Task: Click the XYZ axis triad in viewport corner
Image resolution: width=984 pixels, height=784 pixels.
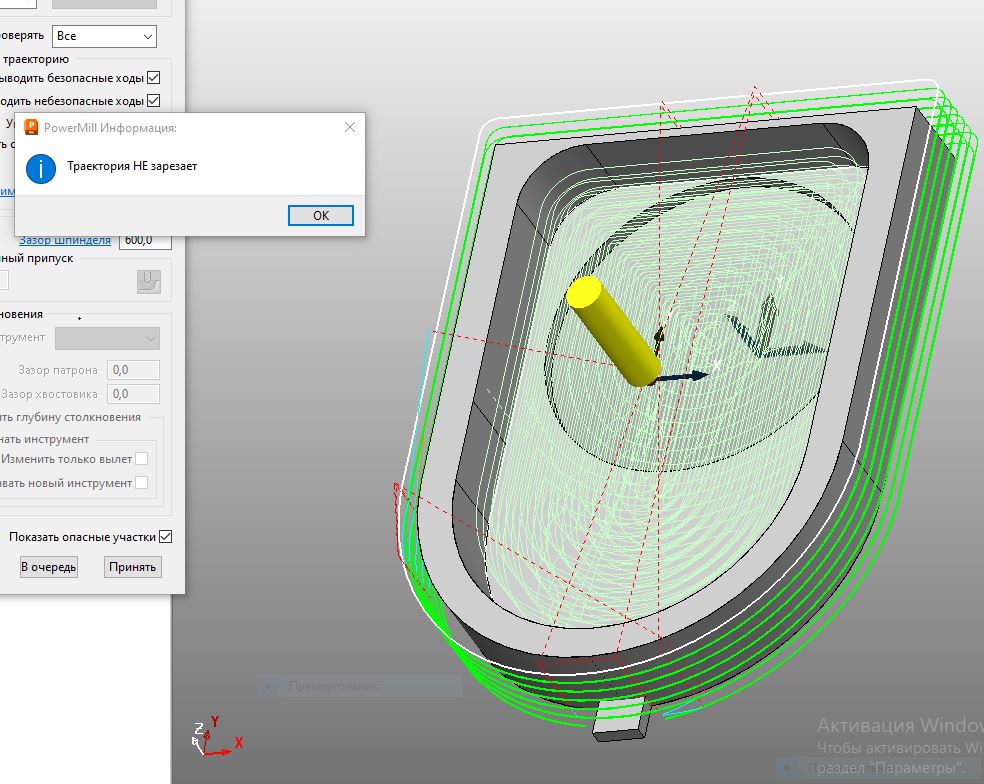Action: tap(217, 736)
